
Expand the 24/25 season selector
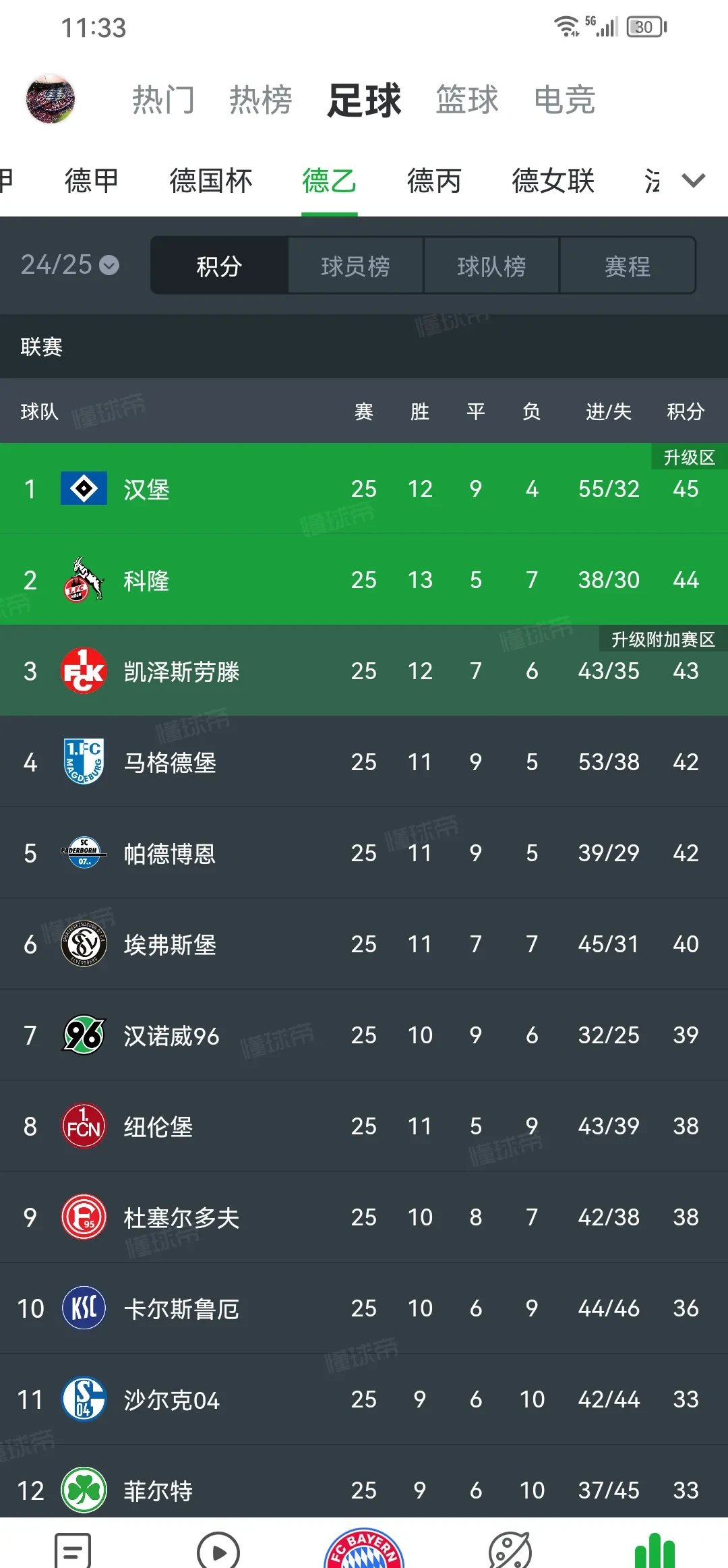pyautogui.click(x=67, y=265)
